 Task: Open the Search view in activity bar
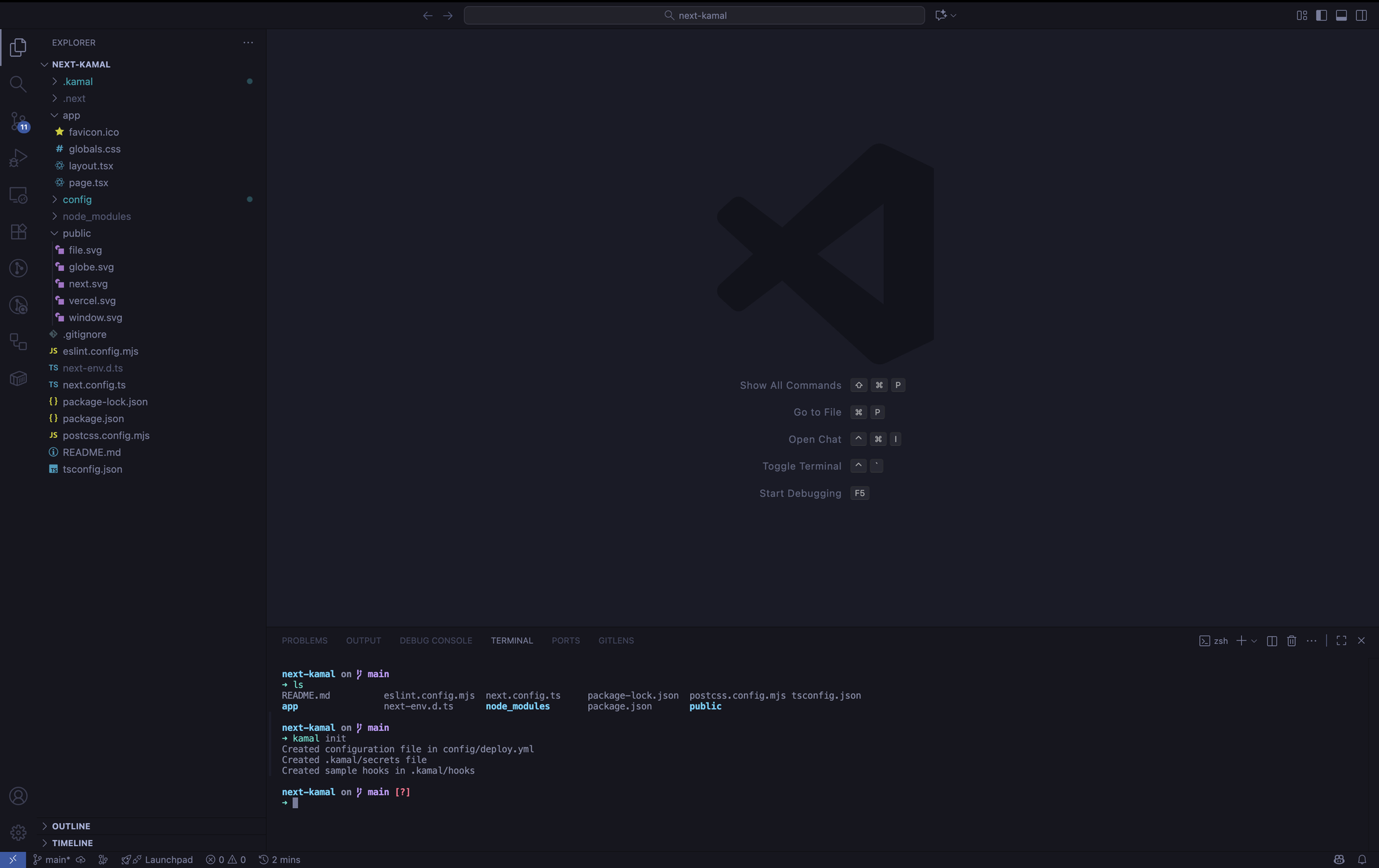click(19, 84)
